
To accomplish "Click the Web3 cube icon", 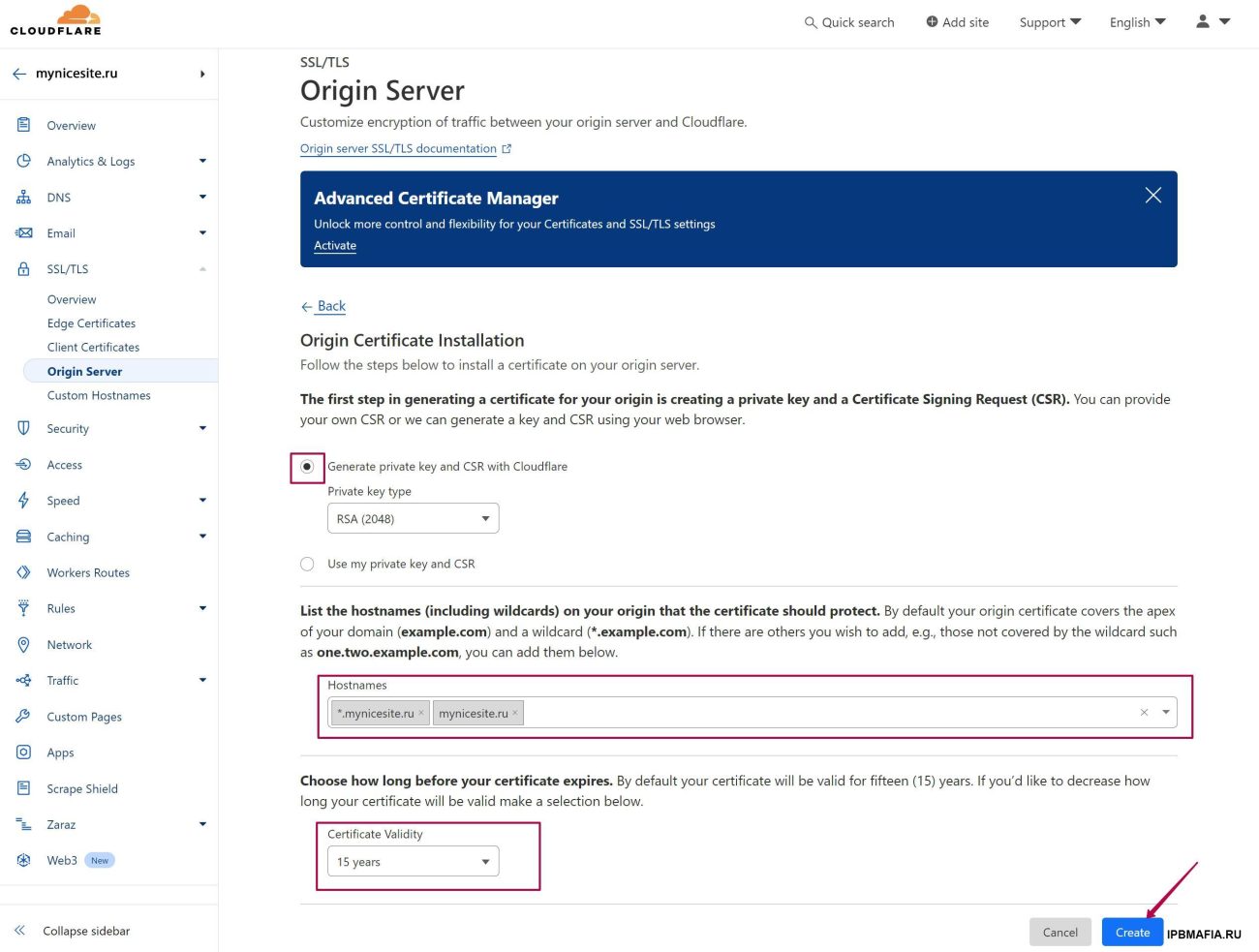I will 23,860.
